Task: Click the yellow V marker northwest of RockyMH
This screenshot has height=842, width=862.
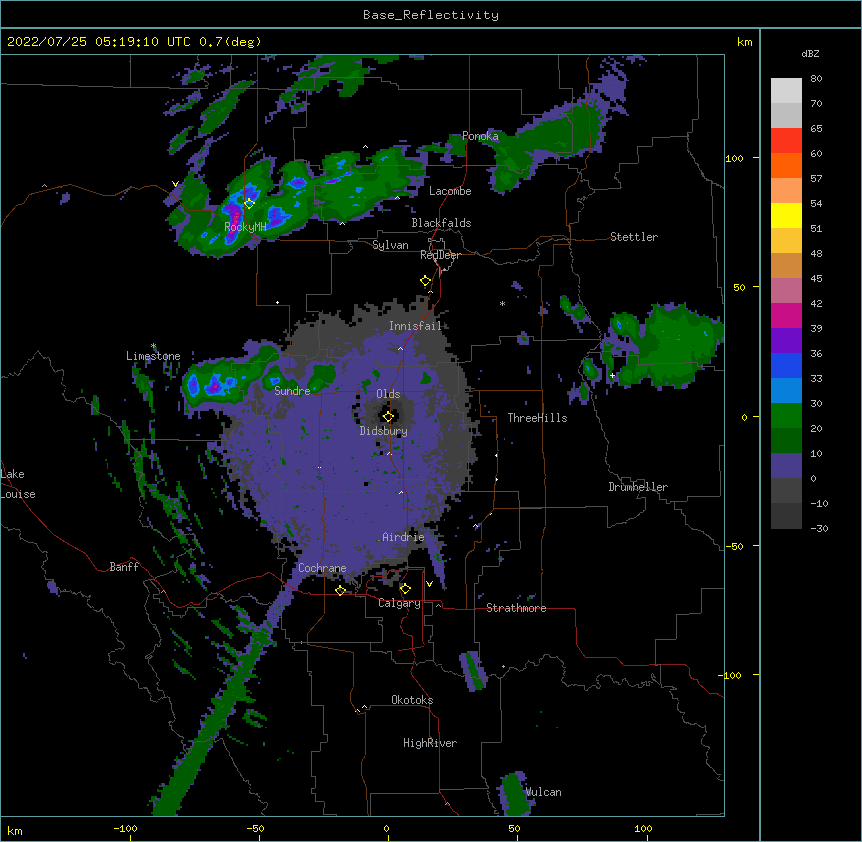Action: click(x=175, y=184)
